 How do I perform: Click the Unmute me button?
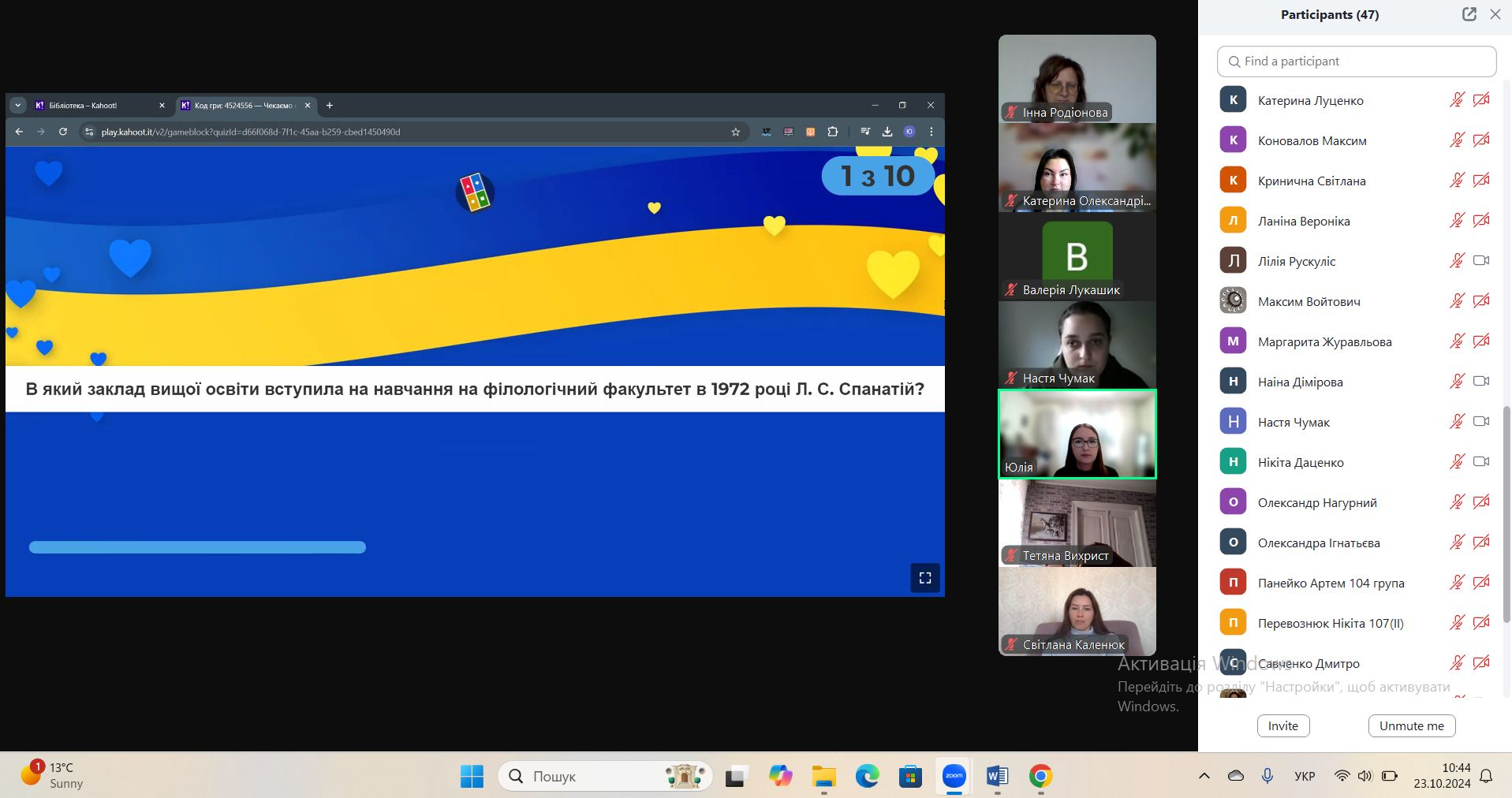[1411, 725]
